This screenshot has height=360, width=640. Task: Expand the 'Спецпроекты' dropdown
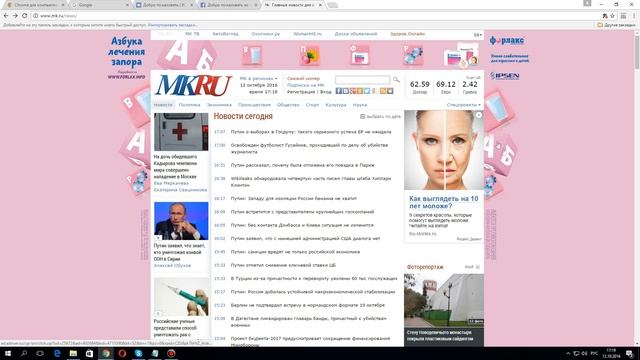click(x=463, y=105)
